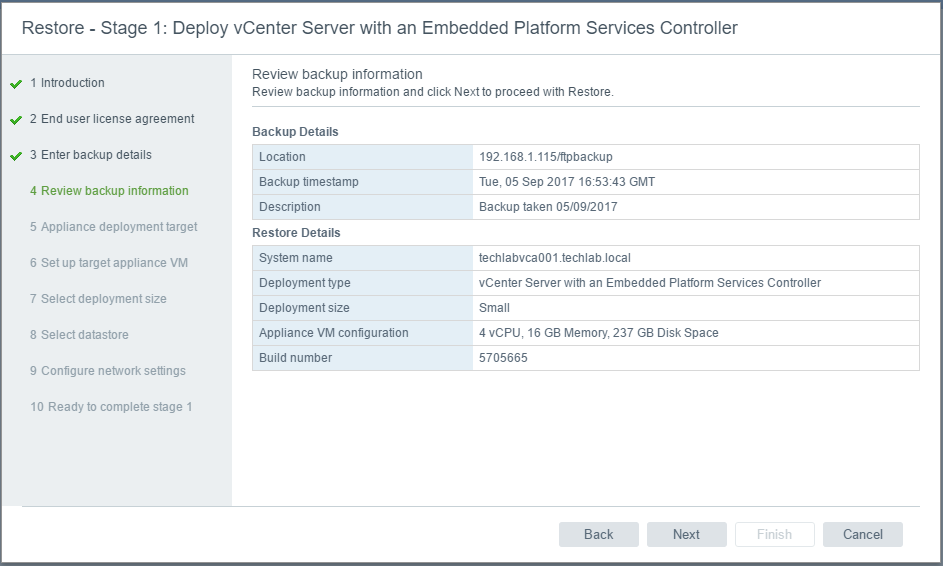Go to step 1 Introduction
This screenshot has width=943, height=566.
(x=67, y=82)
